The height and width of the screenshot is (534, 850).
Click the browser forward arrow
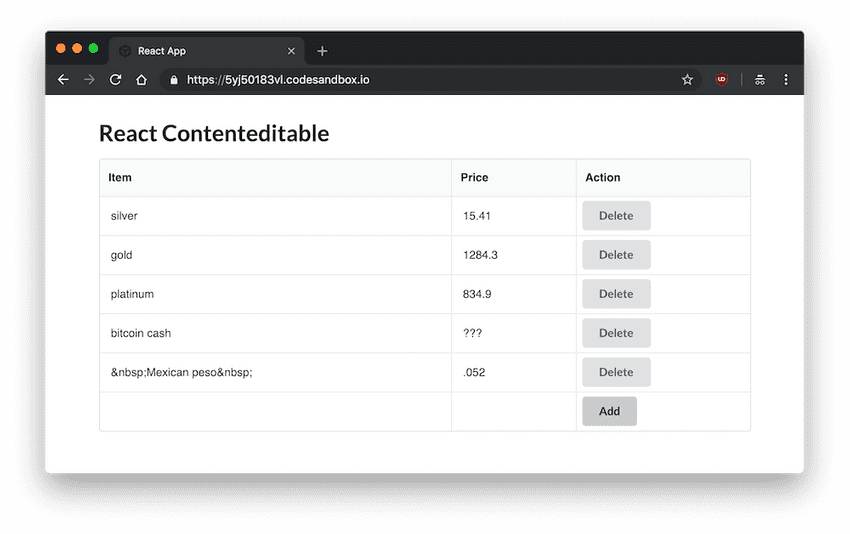coord(89,80)
